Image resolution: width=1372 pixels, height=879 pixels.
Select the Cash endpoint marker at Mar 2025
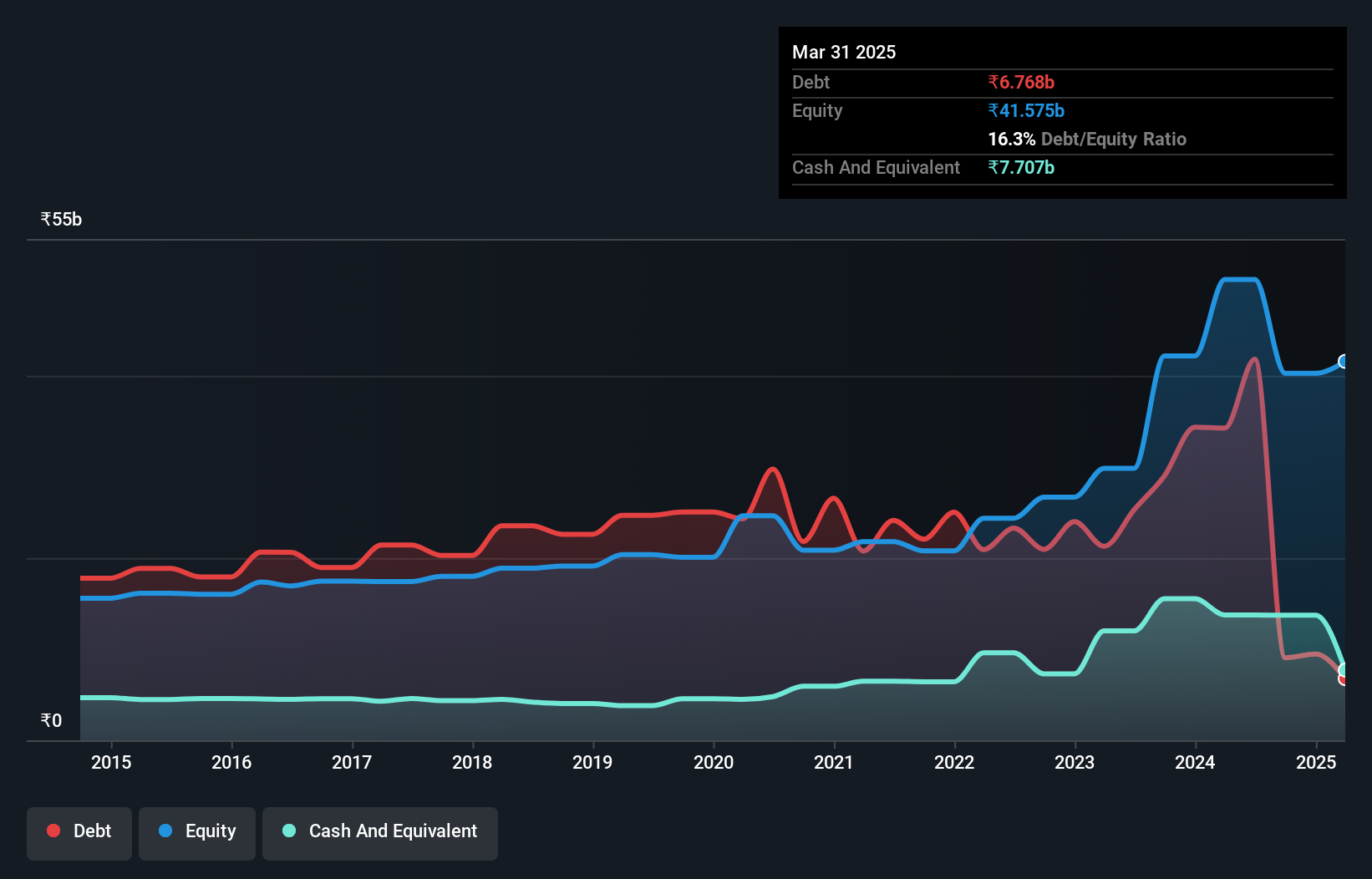[x=1344, y=670]
